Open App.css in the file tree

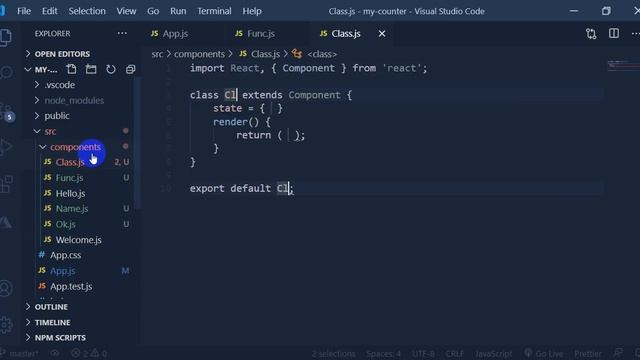(65, 256)
